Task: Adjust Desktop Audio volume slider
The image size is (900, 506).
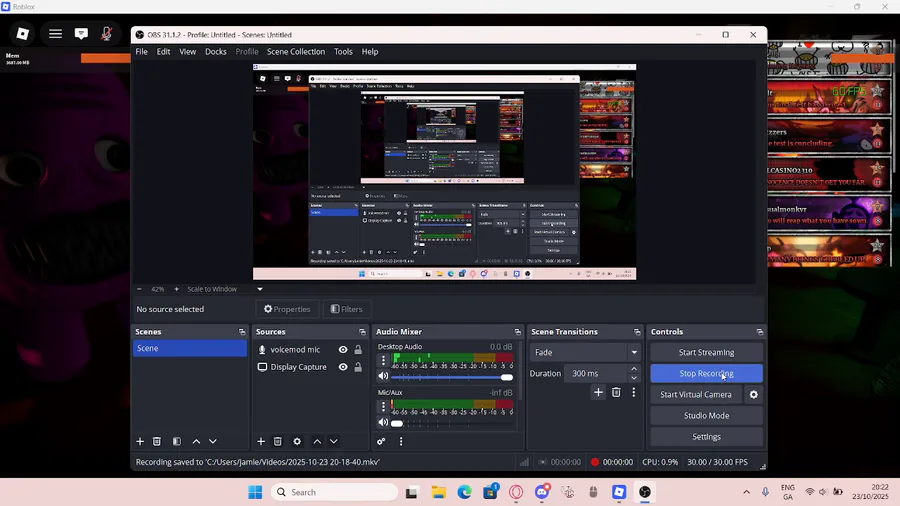Action: click(x=452, y=377)
